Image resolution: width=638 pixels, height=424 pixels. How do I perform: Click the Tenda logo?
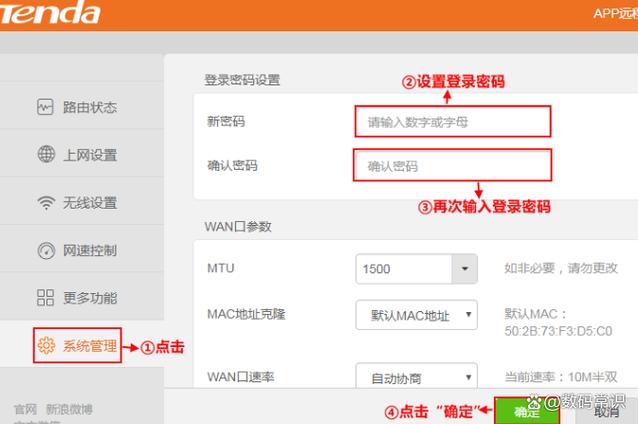49,12
